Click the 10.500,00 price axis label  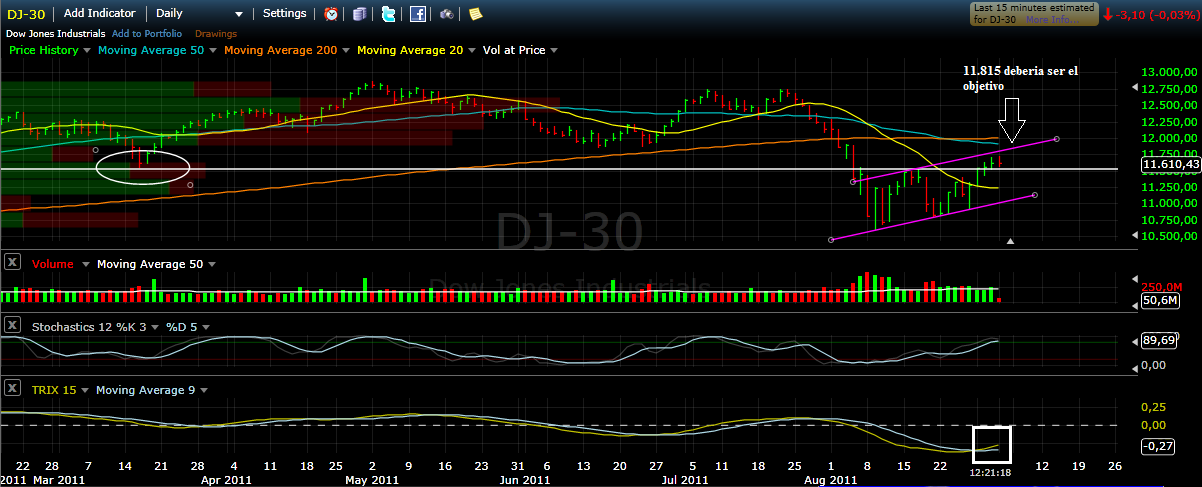tap(1171, 236)
